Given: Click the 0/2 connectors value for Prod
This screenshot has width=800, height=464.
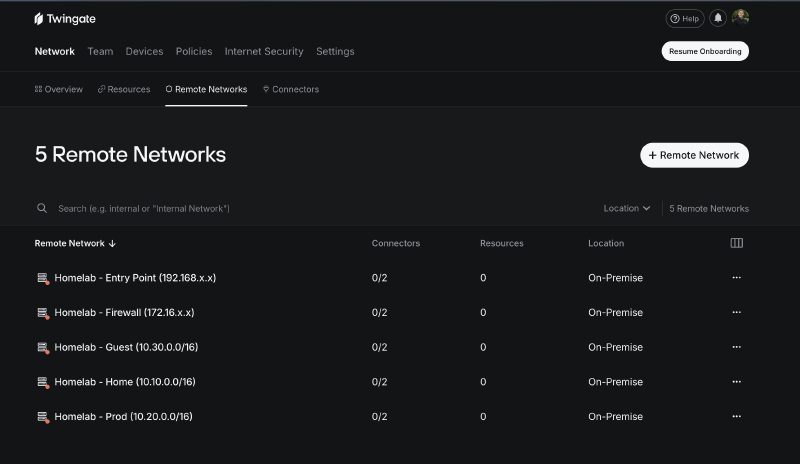Looking at the screenshot, I should click(x=380, y=417).
